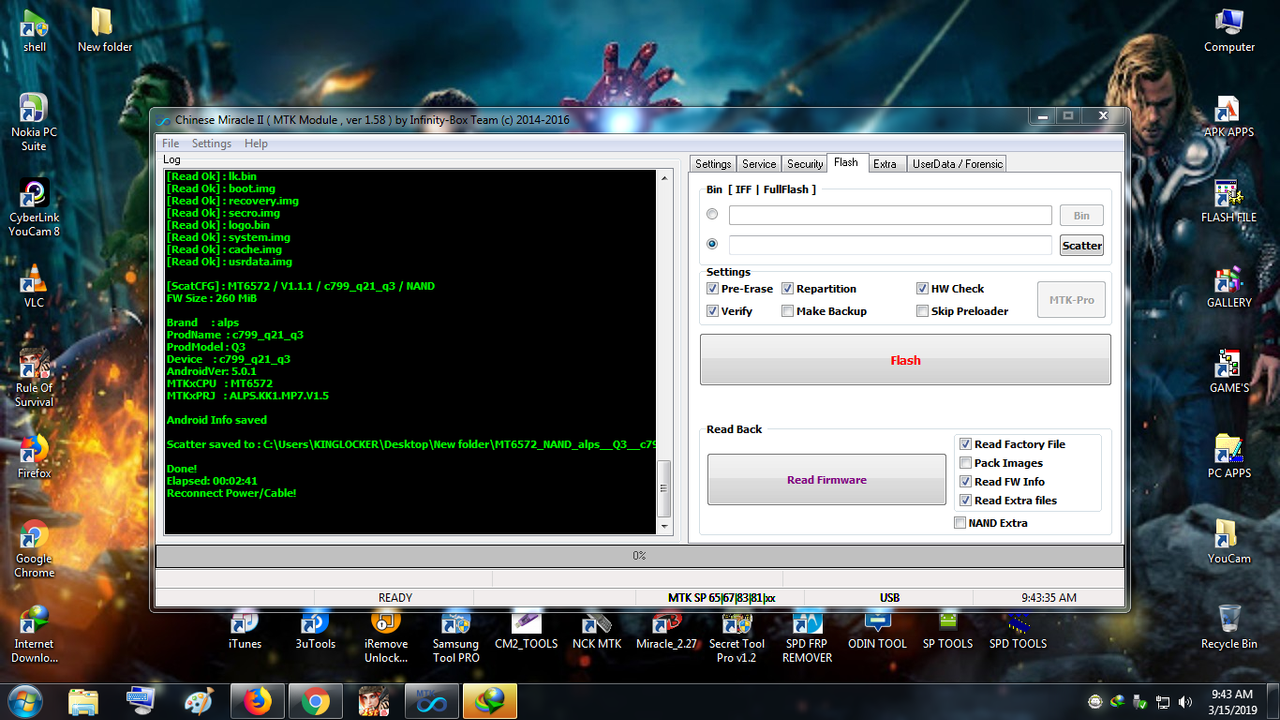Open SP TOOLS desktop shortcut
Viewport: 1280px width, 720px height.
[x=948, y=630]
